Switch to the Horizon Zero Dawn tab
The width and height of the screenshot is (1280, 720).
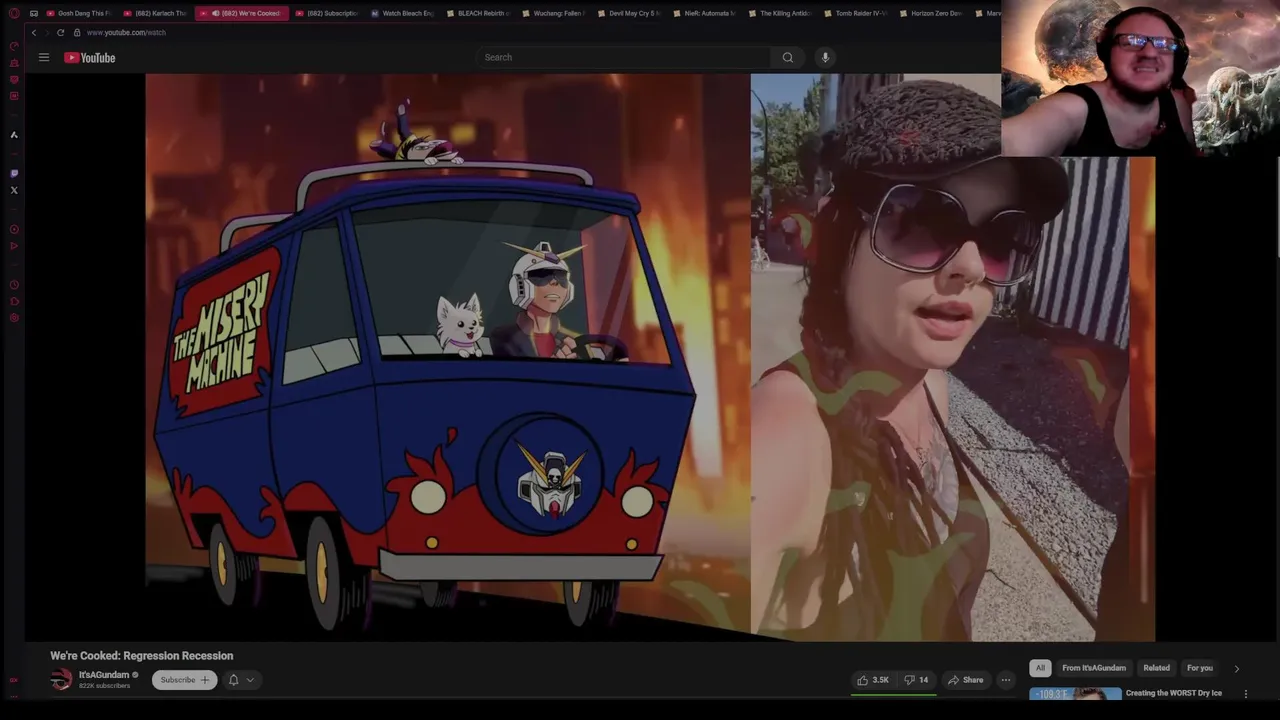pos(930,13)
